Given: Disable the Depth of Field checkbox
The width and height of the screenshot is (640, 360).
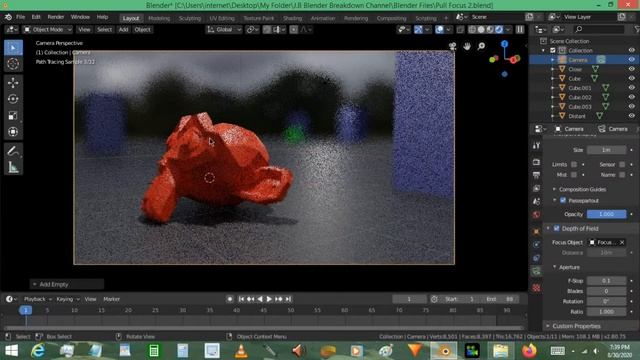Looking at the screenshot, I should 556,229.
